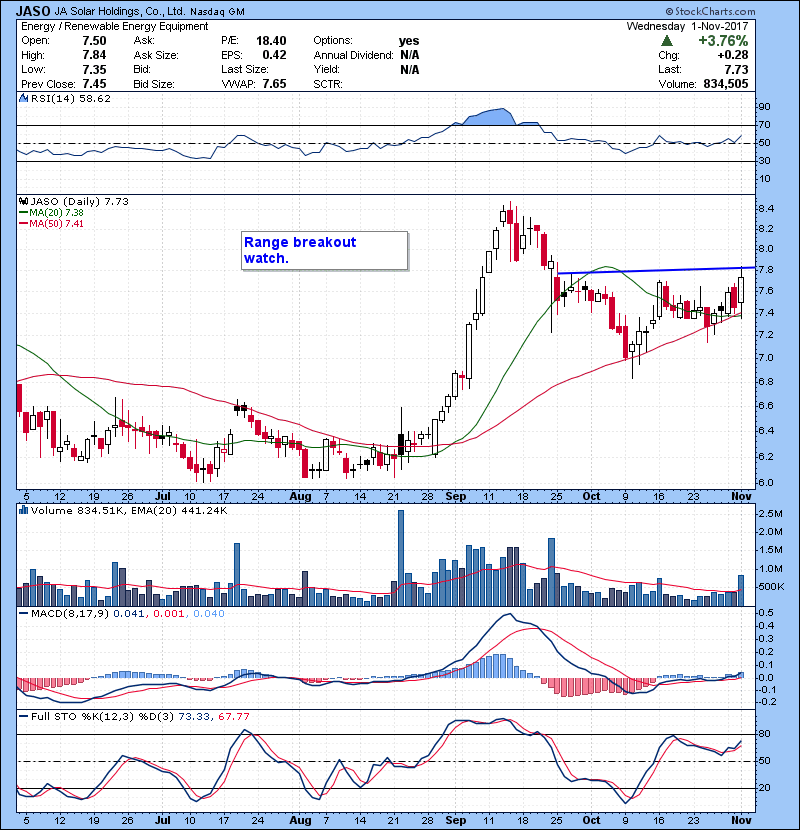Click the company name "JA Solar Holdings, Co., Ltd."
This screenshot has height=830, width=800.
coord(120,12)
